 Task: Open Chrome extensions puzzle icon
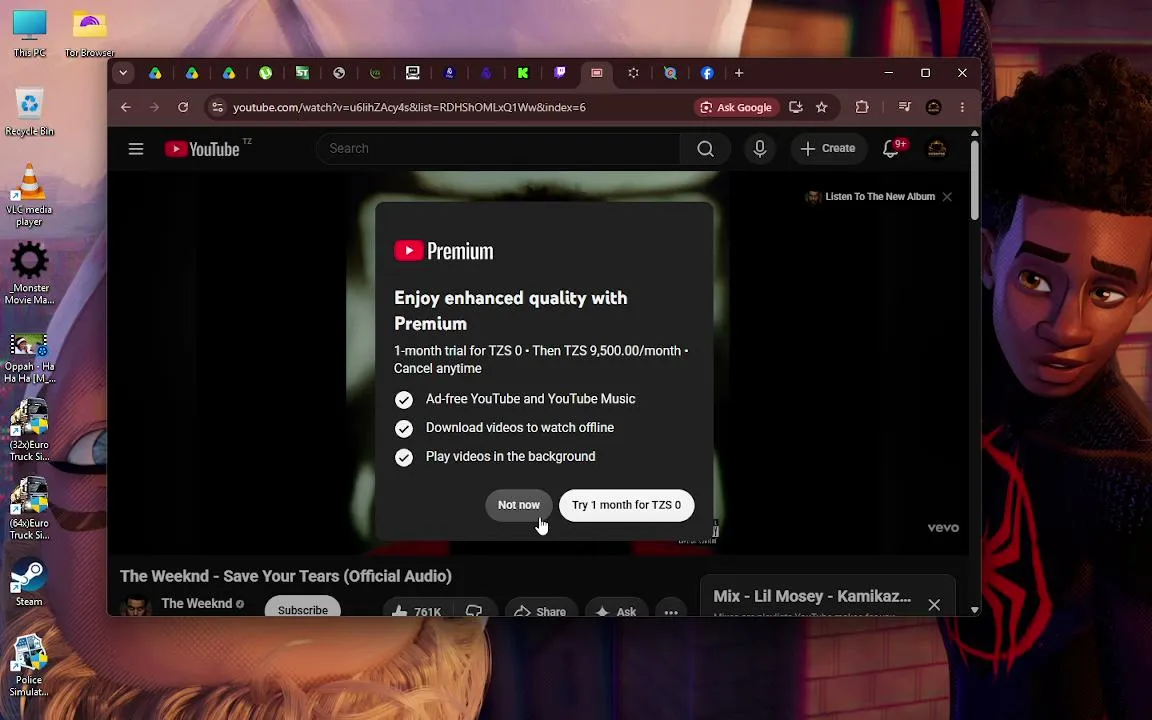862,107
